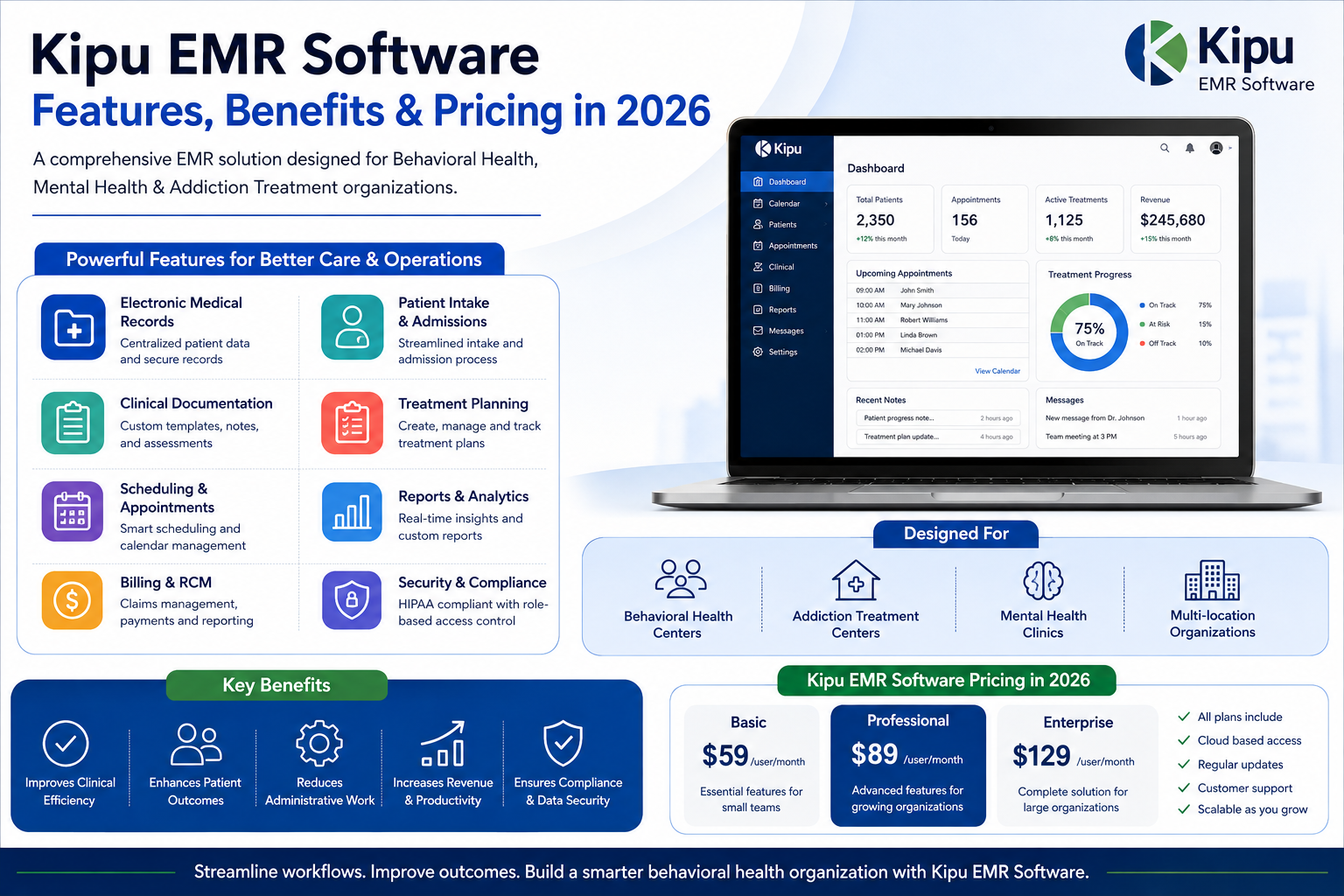Open Patients in the laptop sidebar

pyautogui.click(x=787, y=225)
